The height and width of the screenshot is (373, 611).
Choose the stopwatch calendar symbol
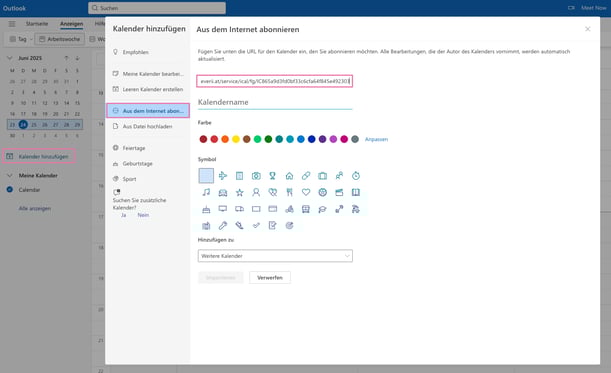[x=356, y=176]
